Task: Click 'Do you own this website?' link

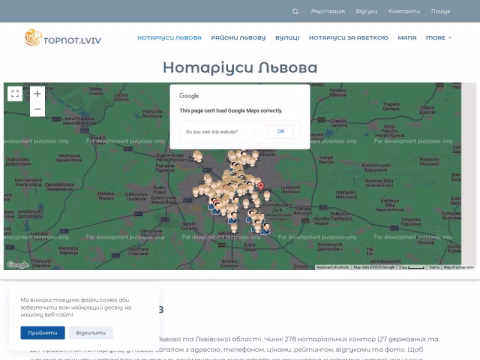Action: (212, 132)
